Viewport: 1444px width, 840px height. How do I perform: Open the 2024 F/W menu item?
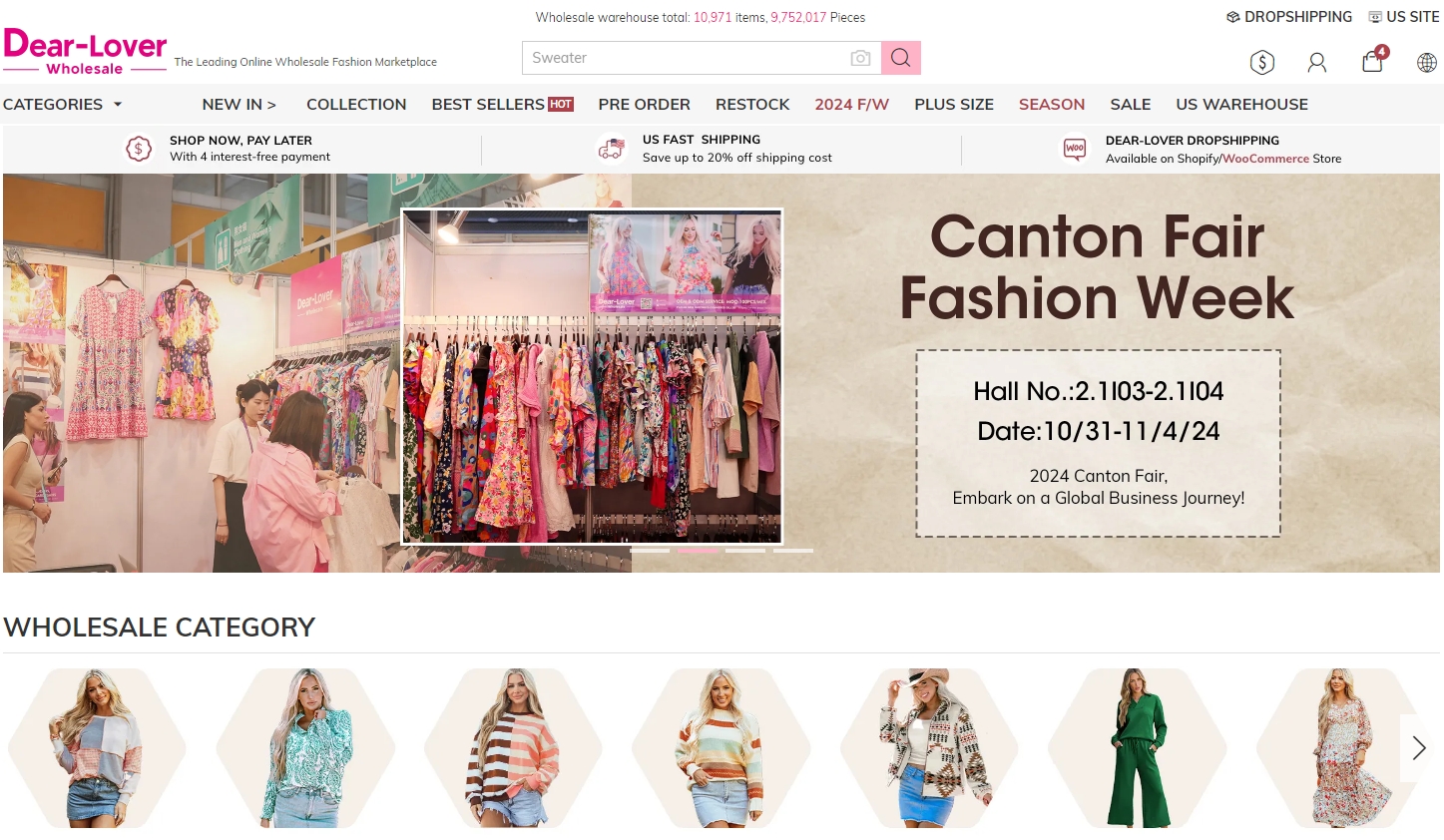[851, 104]
